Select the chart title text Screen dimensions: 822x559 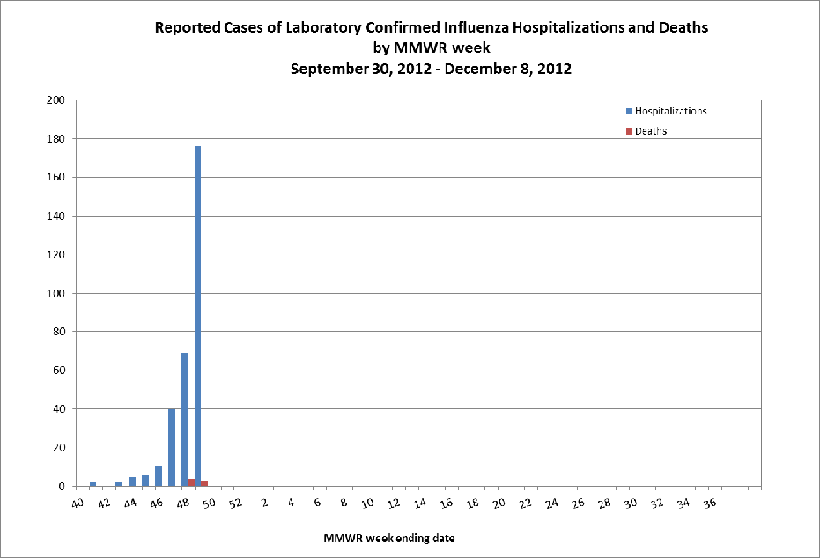click(431, 28)
